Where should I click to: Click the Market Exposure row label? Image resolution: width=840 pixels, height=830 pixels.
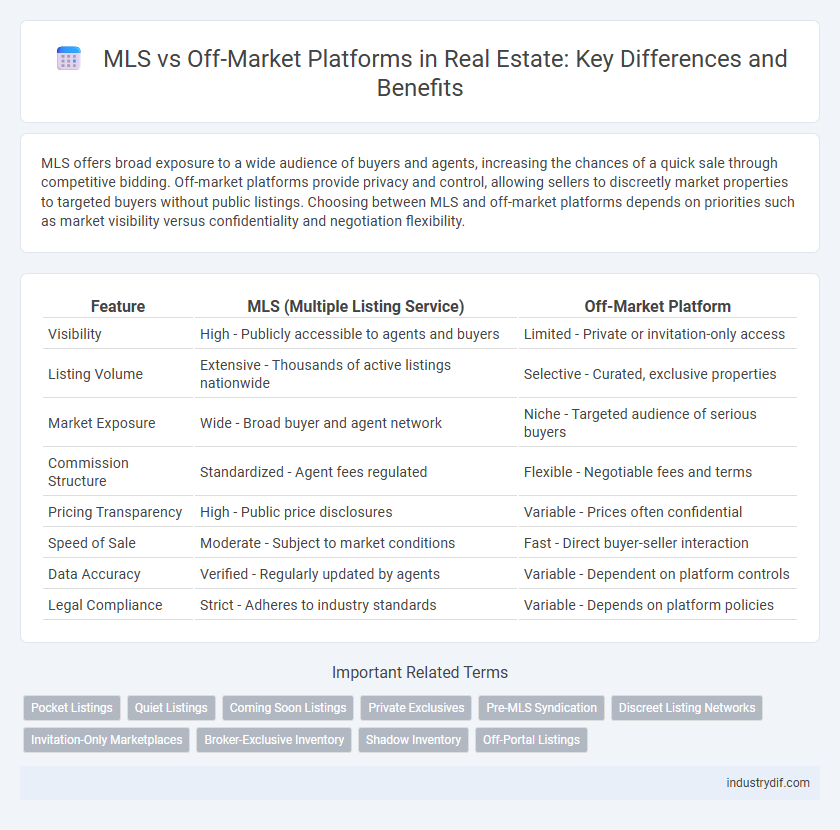[102, 423]
